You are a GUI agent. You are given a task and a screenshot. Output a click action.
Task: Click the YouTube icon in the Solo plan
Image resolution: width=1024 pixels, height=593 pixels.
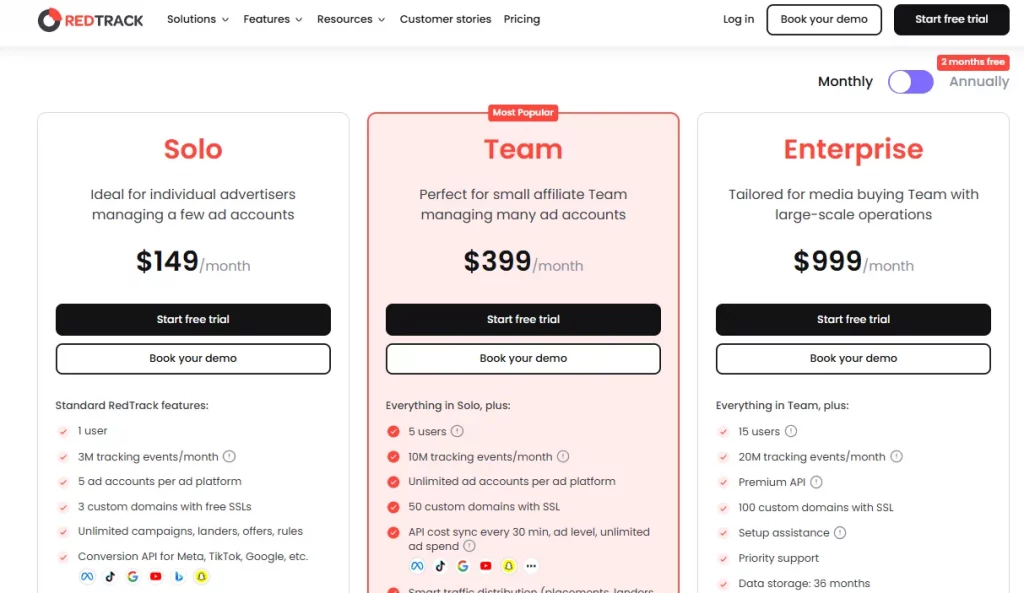(155, 577)
